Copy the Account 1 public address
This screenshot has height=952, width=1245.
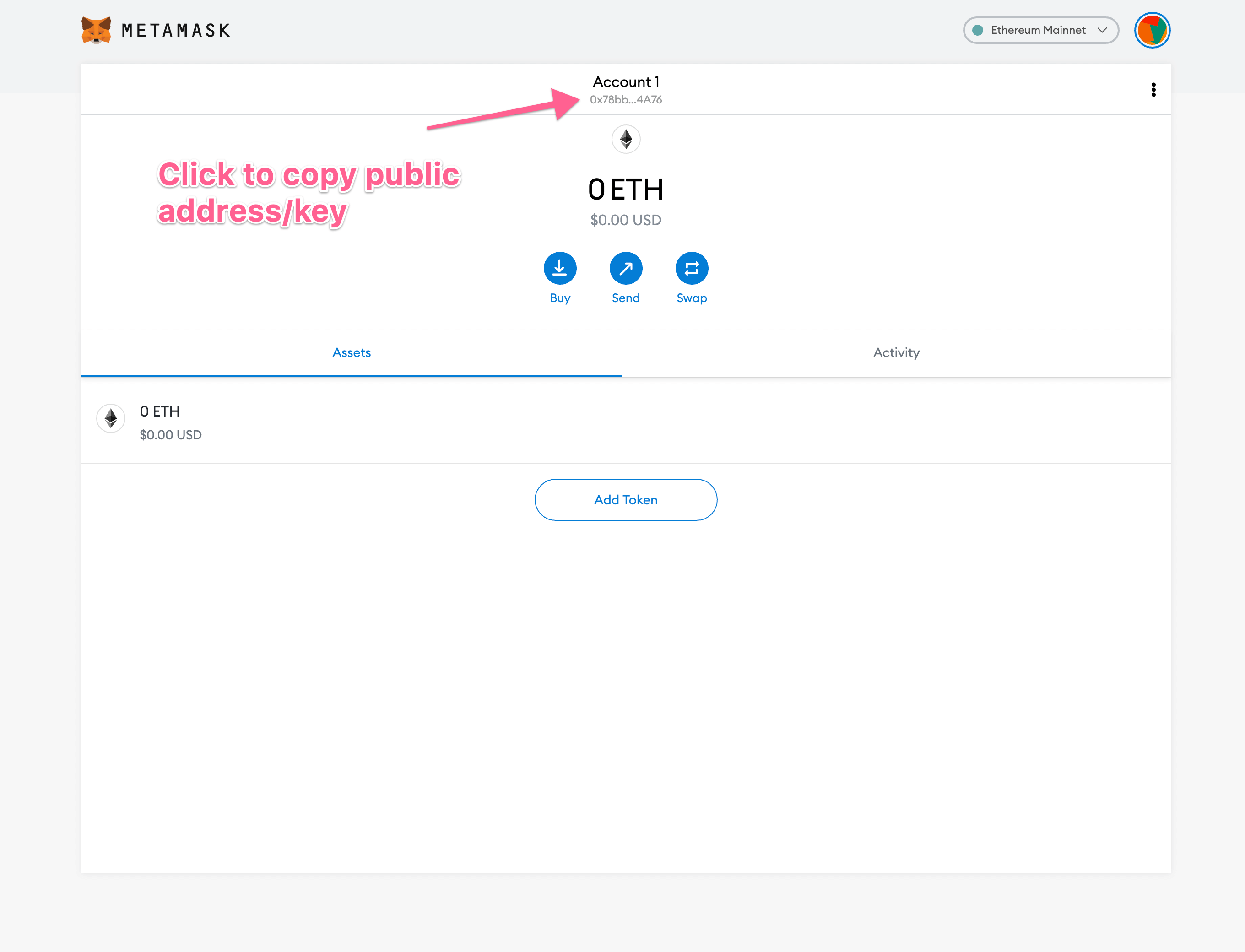[626, 90]
